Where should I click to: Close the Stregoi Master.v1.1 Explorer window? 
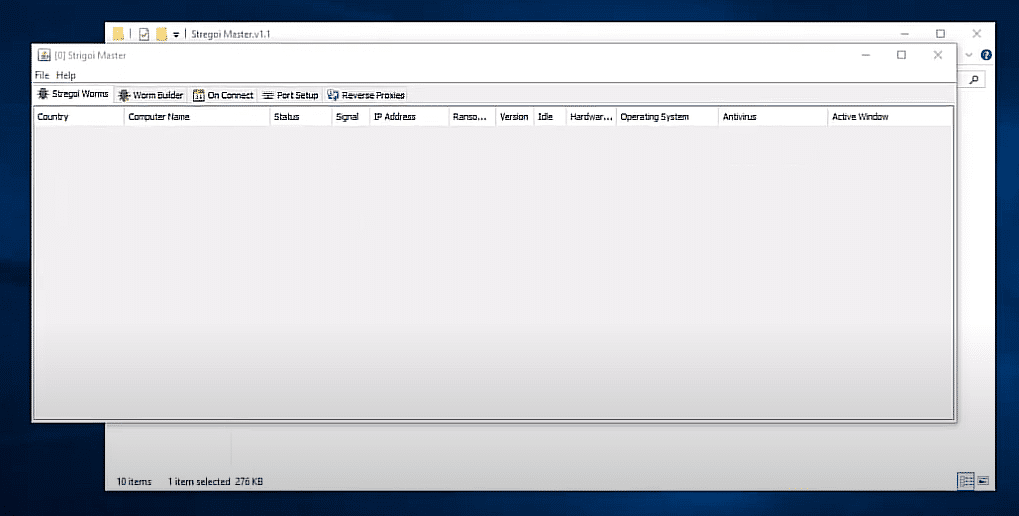click(x=977, y=34)
